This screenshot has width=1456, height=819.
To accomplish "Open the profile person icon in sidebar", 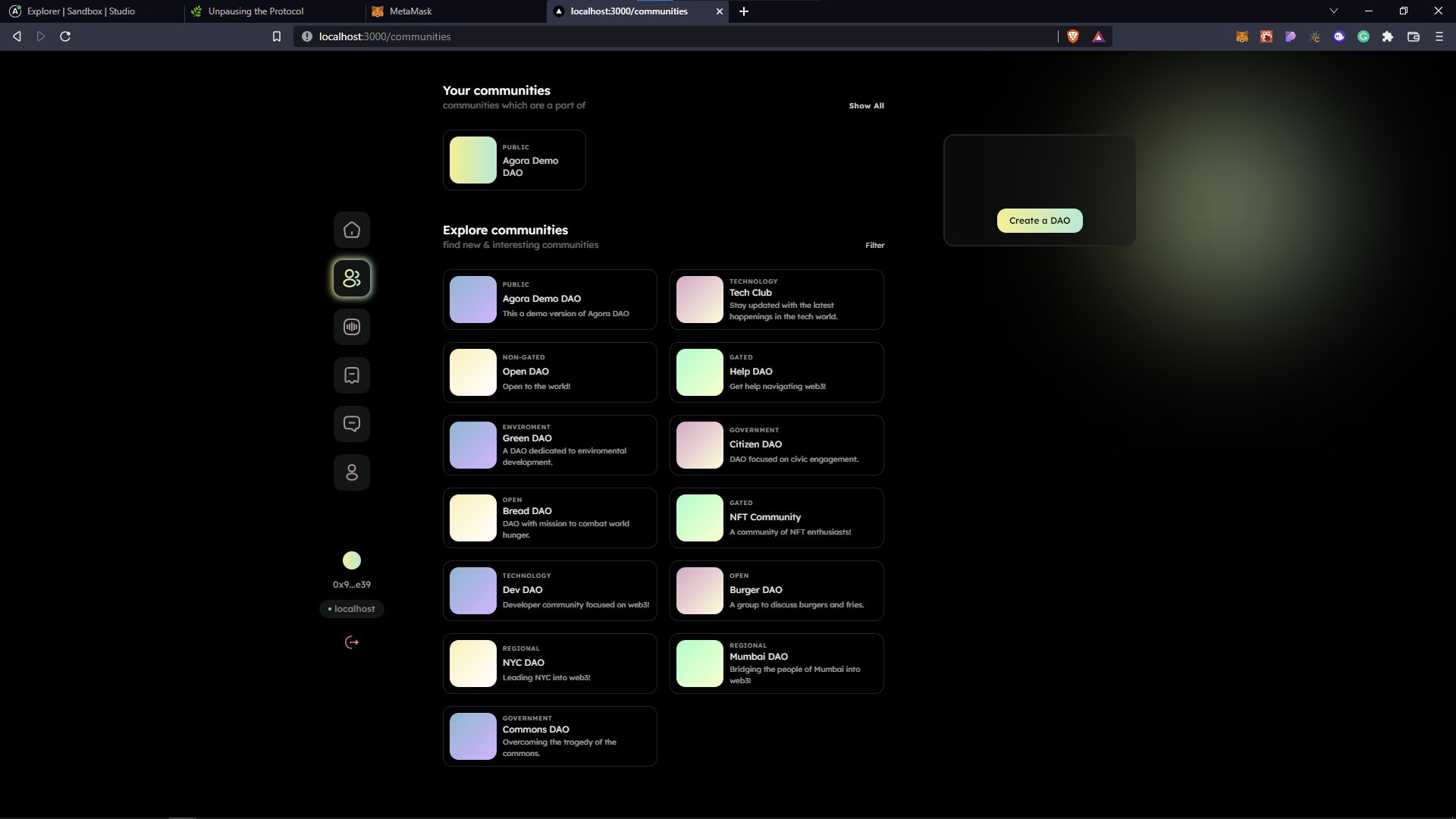I will 351,472.
